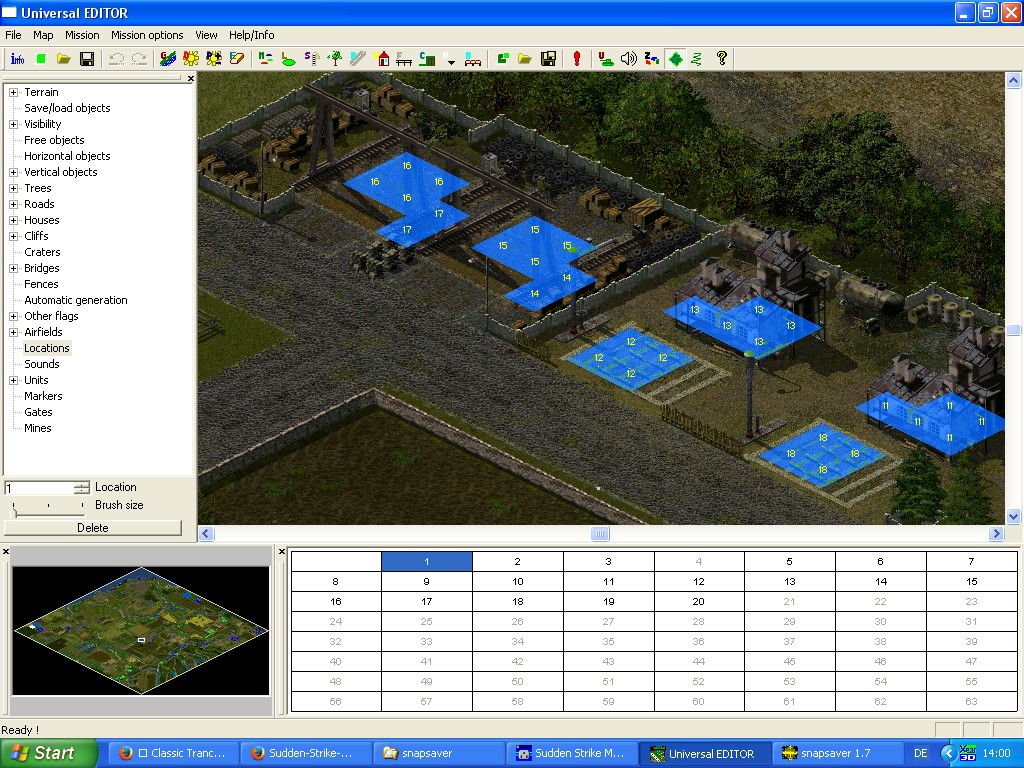
Task: Click the second open-folder icon in toolbar
Action: coord(525,59)
